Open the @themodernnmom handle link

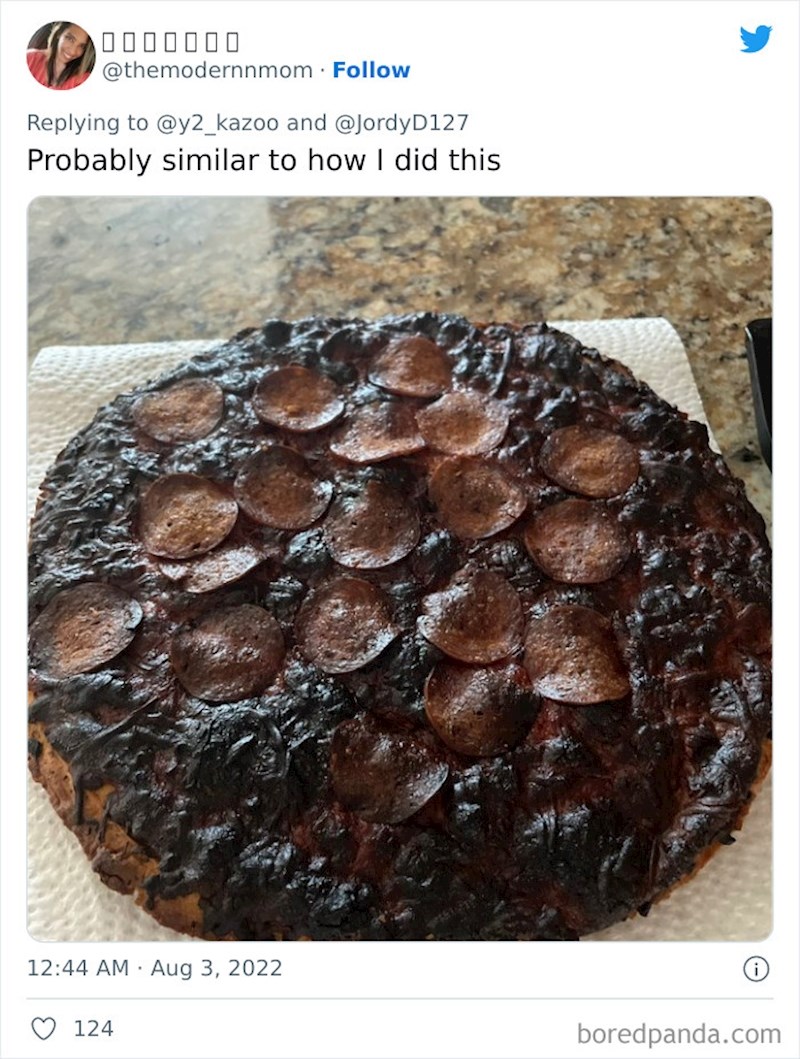(x=207, y=70)
